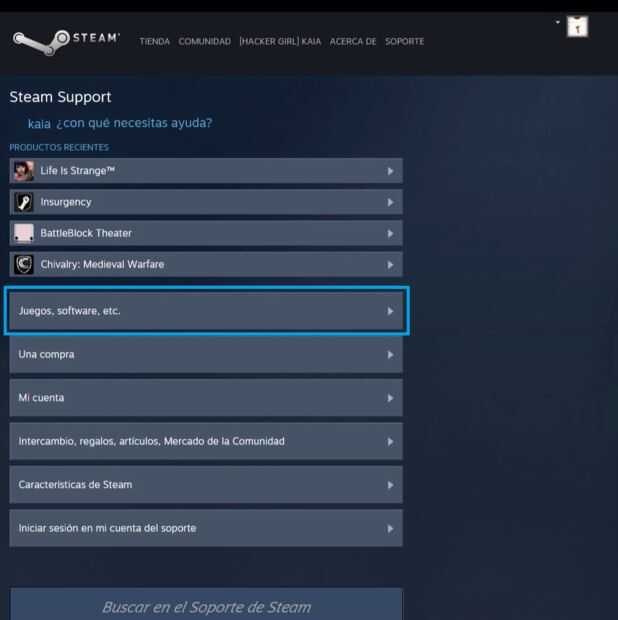Open the dropdown arrow beside the avatar

point(558,22)
